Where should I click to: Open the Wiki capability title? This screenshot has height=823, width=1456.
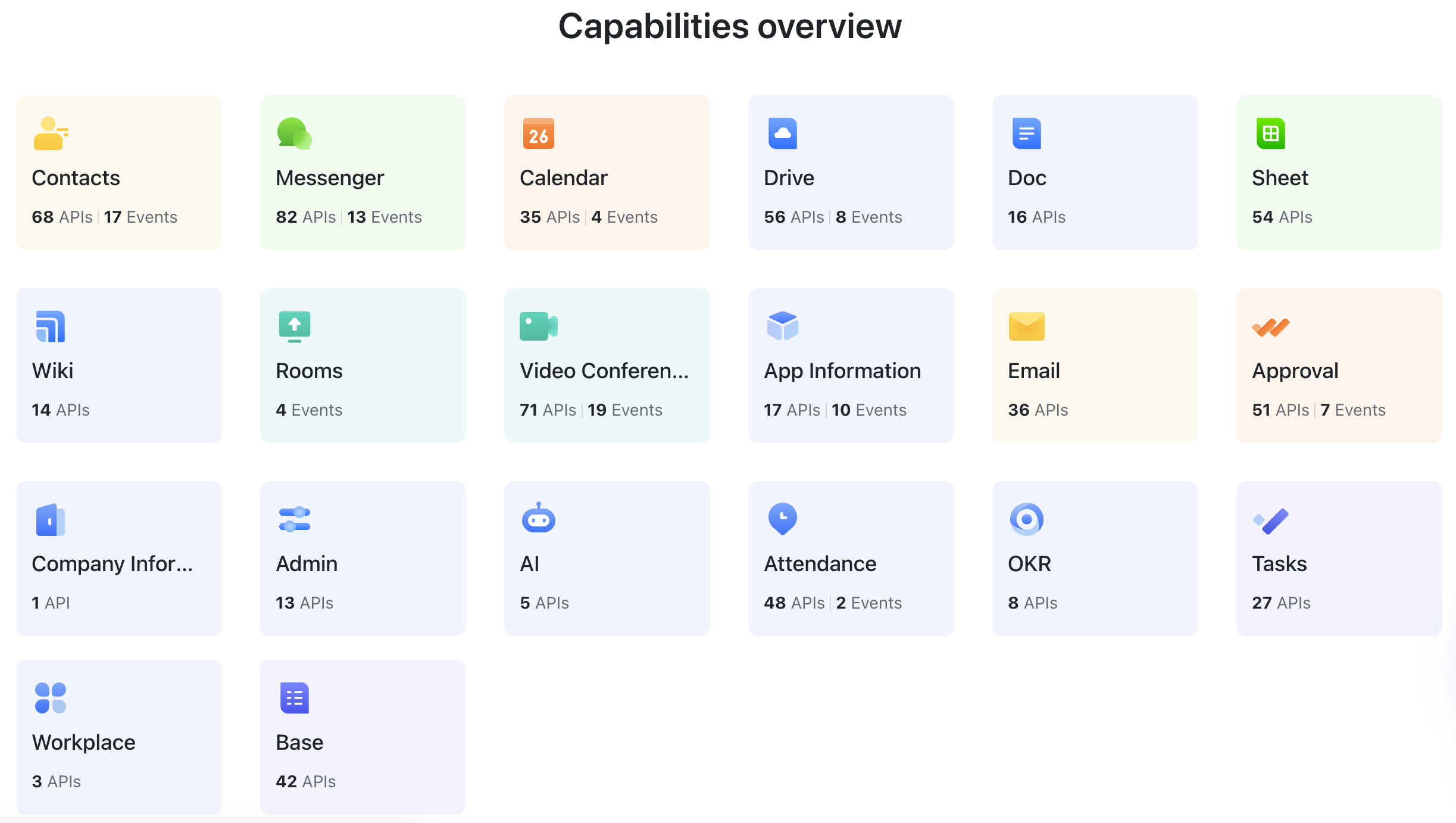point(52,370)
